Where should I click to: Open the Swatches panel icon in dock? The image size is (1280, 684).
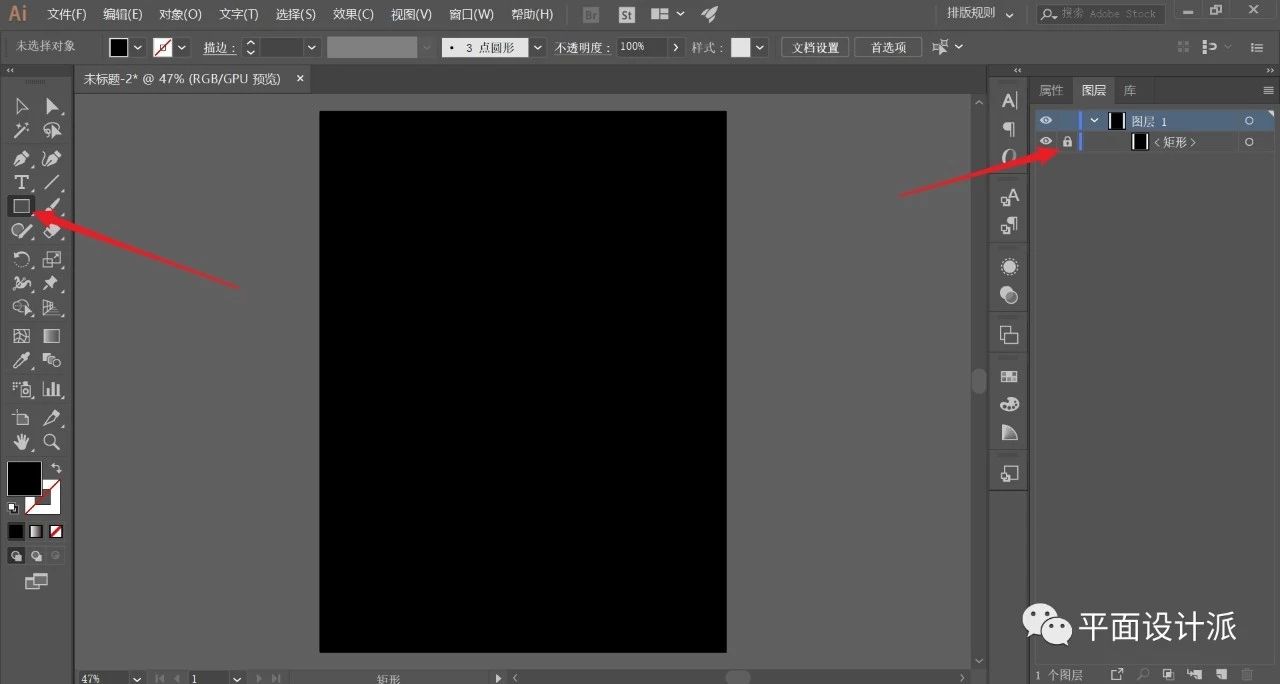coord(1009,376)
